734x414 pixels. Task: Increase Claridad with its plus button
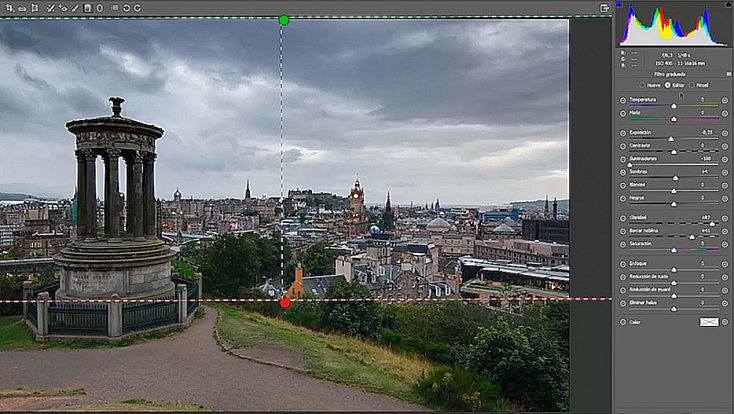[x=725, y=218]
